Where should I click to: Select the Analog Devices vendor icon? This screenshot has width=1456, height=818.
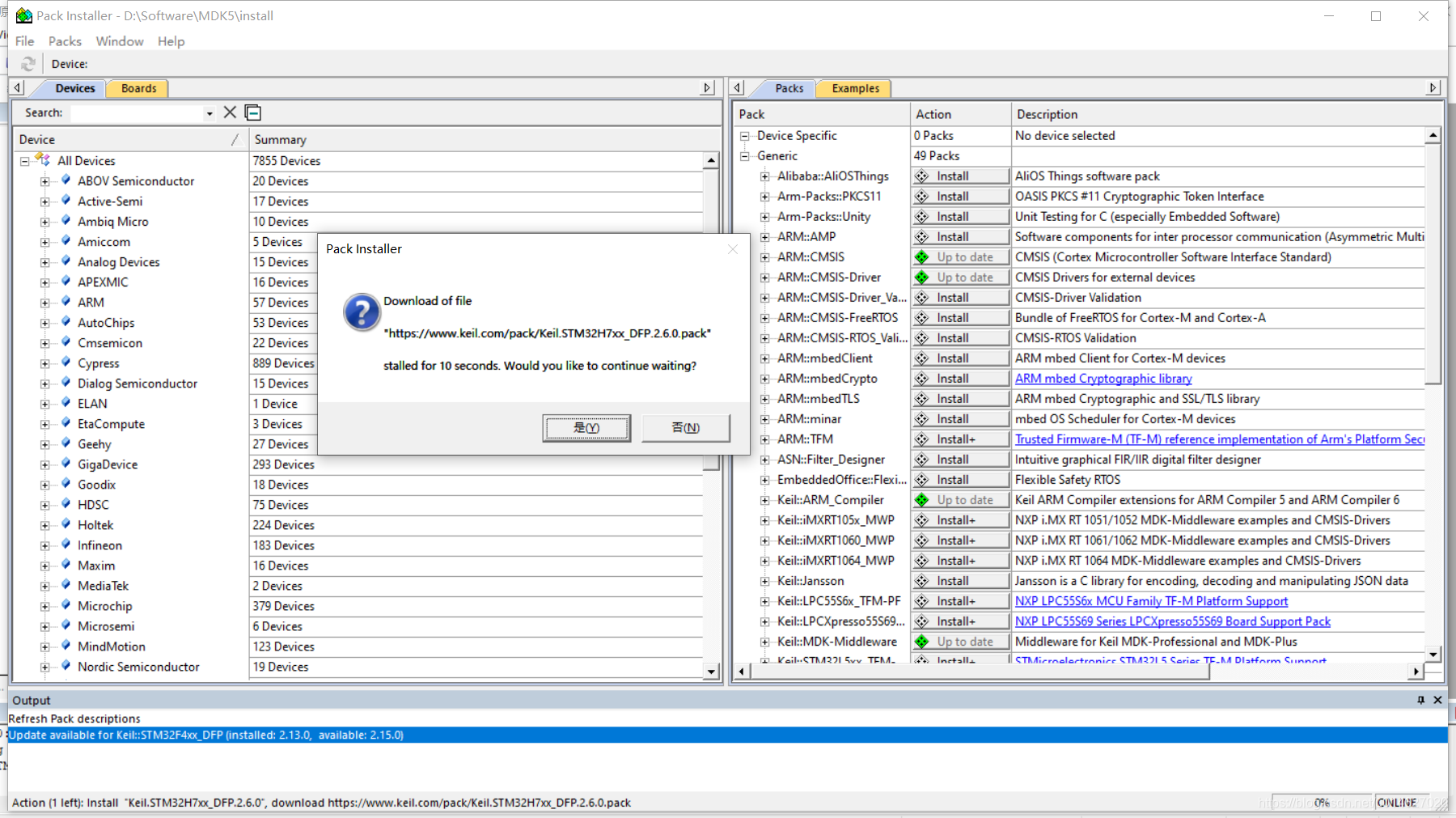click(66, 261)
